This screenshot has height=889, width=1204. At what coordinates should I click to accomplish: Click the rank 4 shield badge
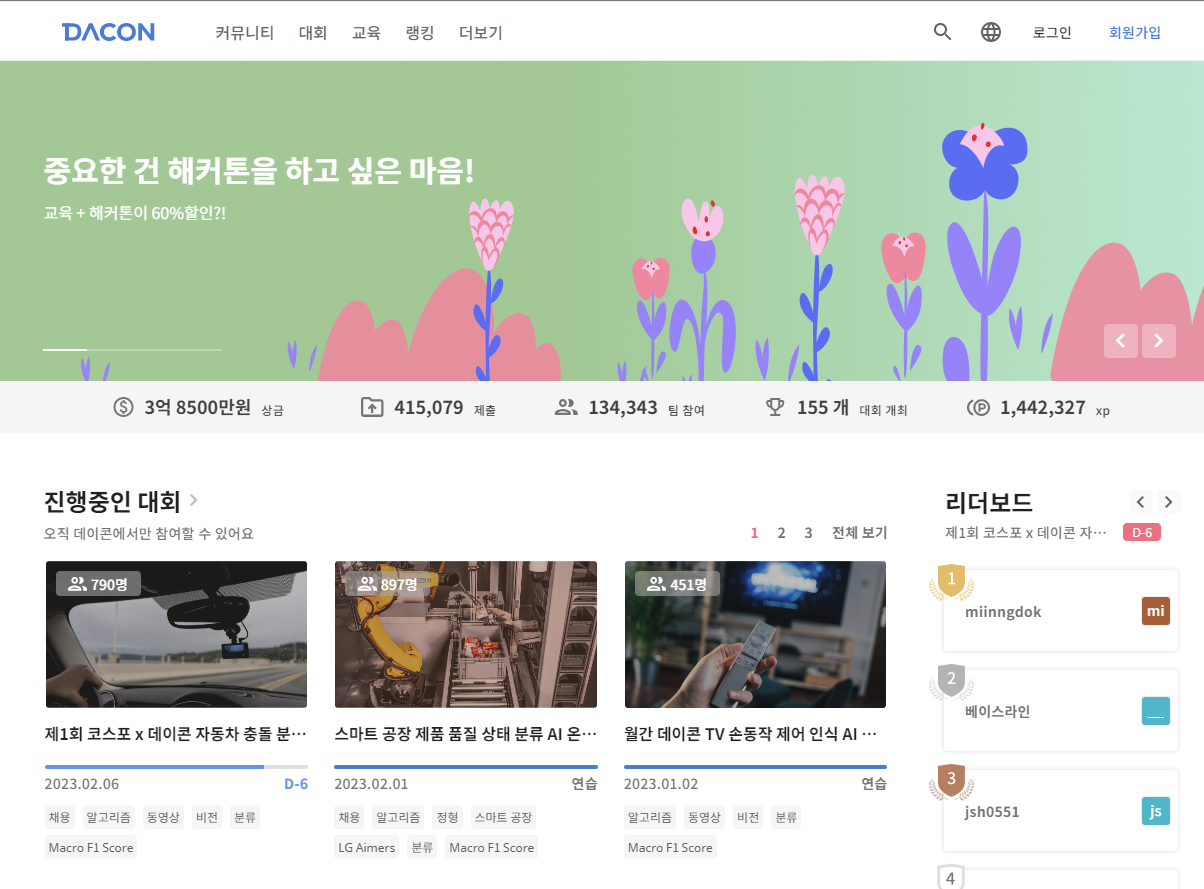pyautogui.click(x=951, y=878)
